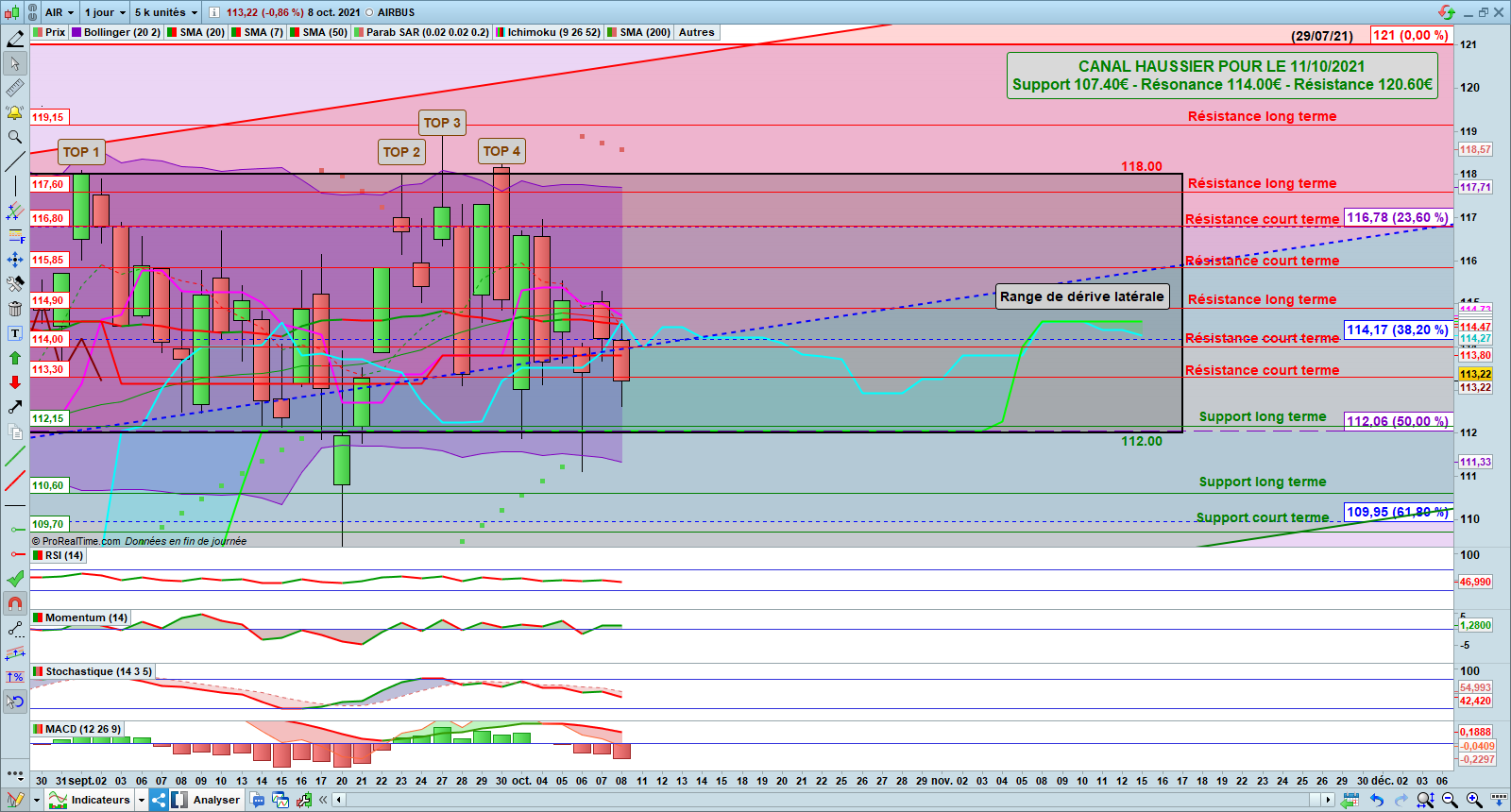Click the zoom in magnifier
1511x812 pixels.
pyautogui.click(x=1474, y=800)
